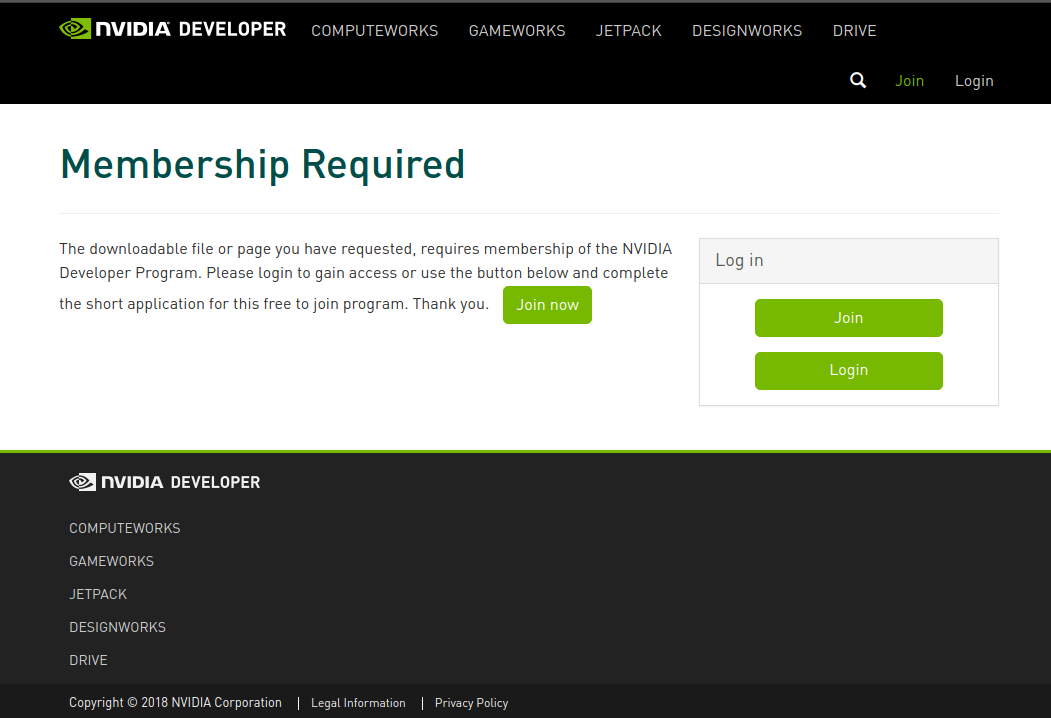Screen dimensions: 1051x718
Task: Open the DESIGNWORKS link in the footer
Action: tap(117, 627)
